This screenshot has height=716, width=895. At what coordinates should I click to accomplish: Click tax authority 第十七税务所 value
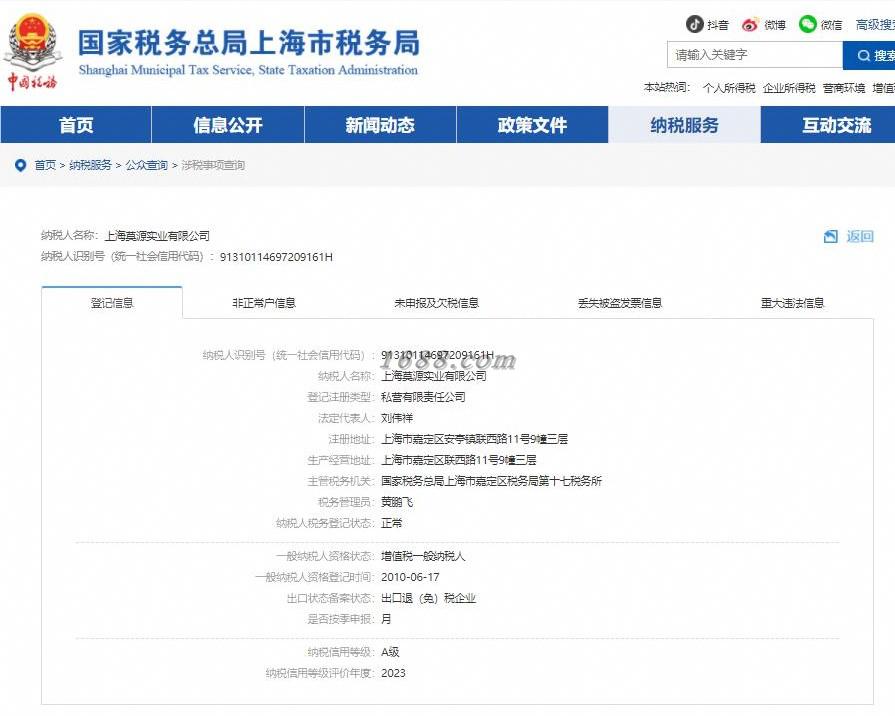pos(491,481)
